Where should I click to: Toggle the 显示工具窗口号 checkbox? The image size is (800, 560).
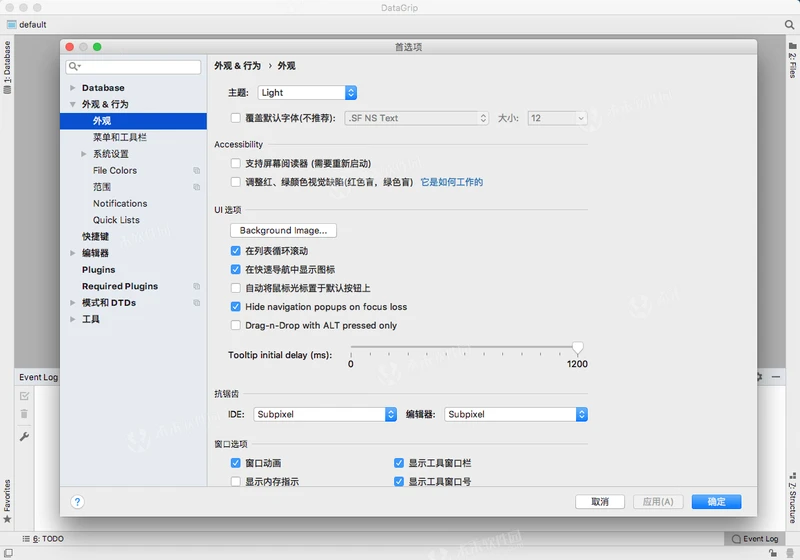(x=399, y=481)
